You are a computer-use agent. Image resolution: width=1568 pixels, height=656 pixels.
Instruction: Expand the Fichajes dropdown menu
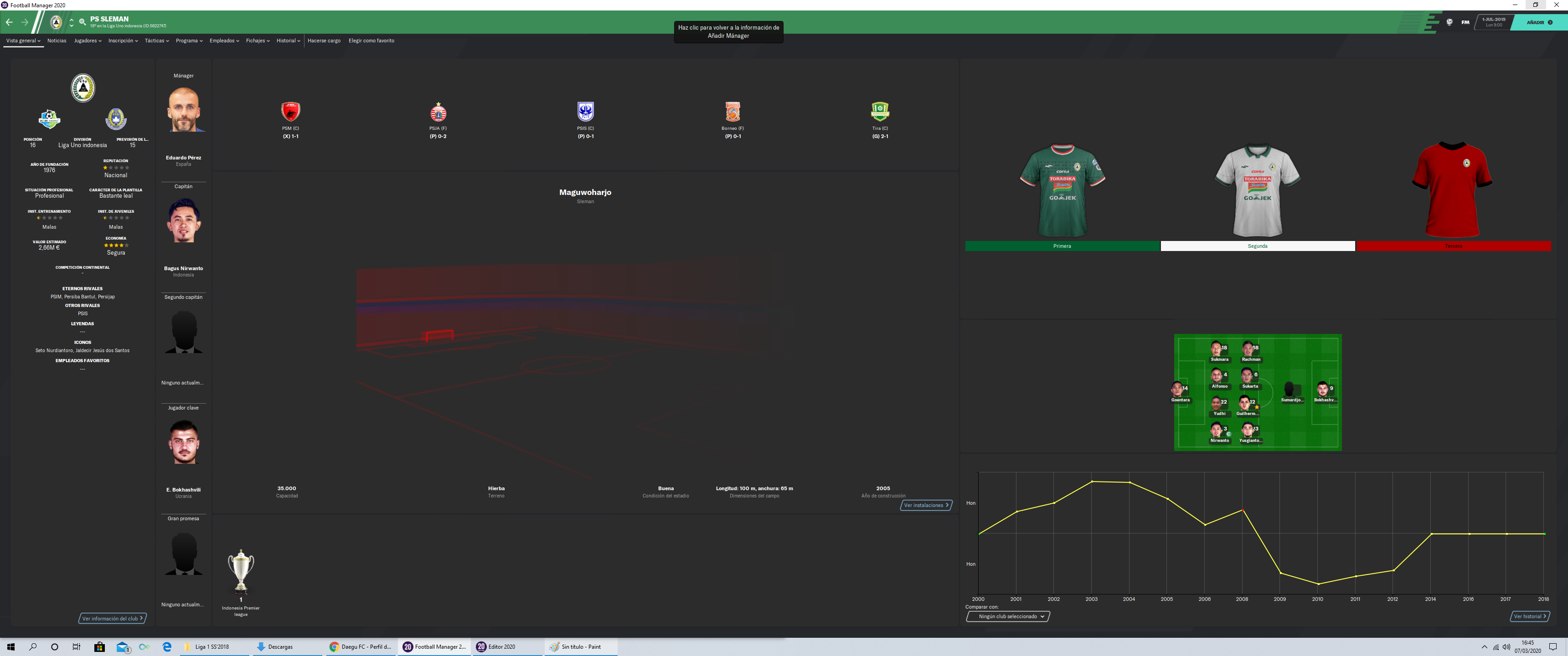[x=258, y=41]
